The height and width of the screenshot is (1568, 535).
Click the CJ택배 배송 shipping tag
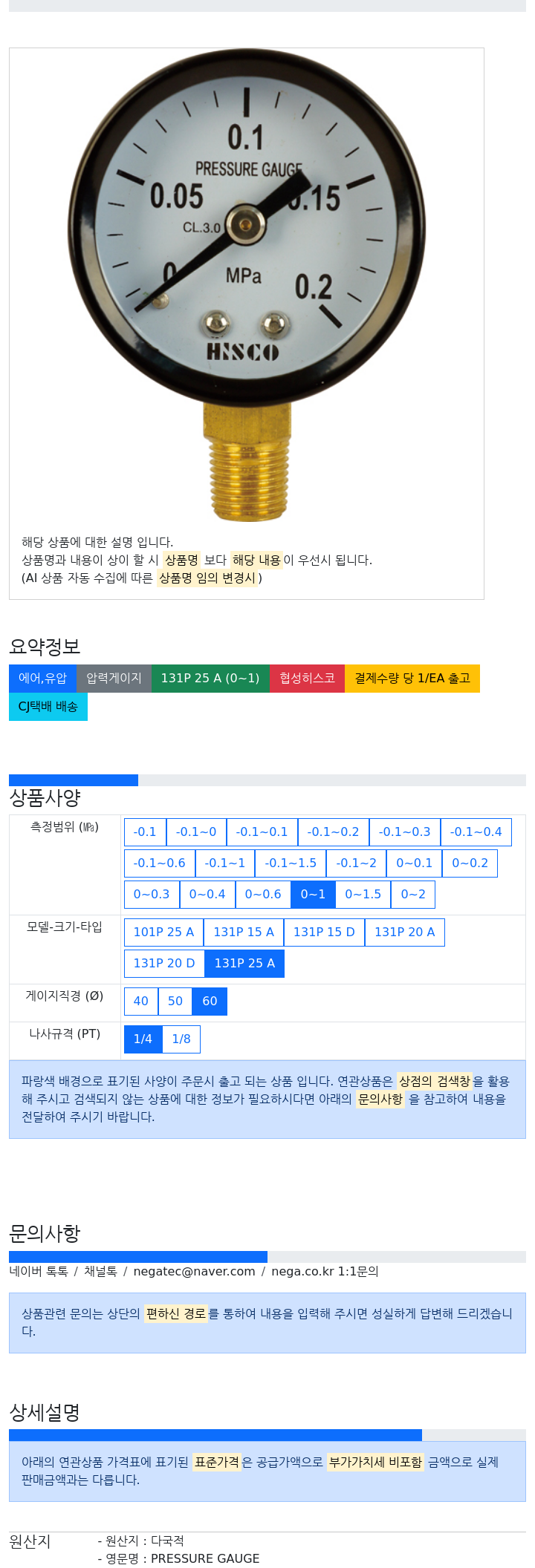click(48, 707)
